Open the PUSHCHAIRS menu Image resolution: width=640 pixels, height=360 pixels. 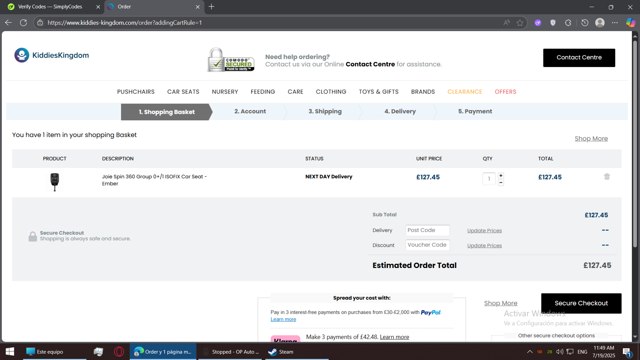point(136,92)
